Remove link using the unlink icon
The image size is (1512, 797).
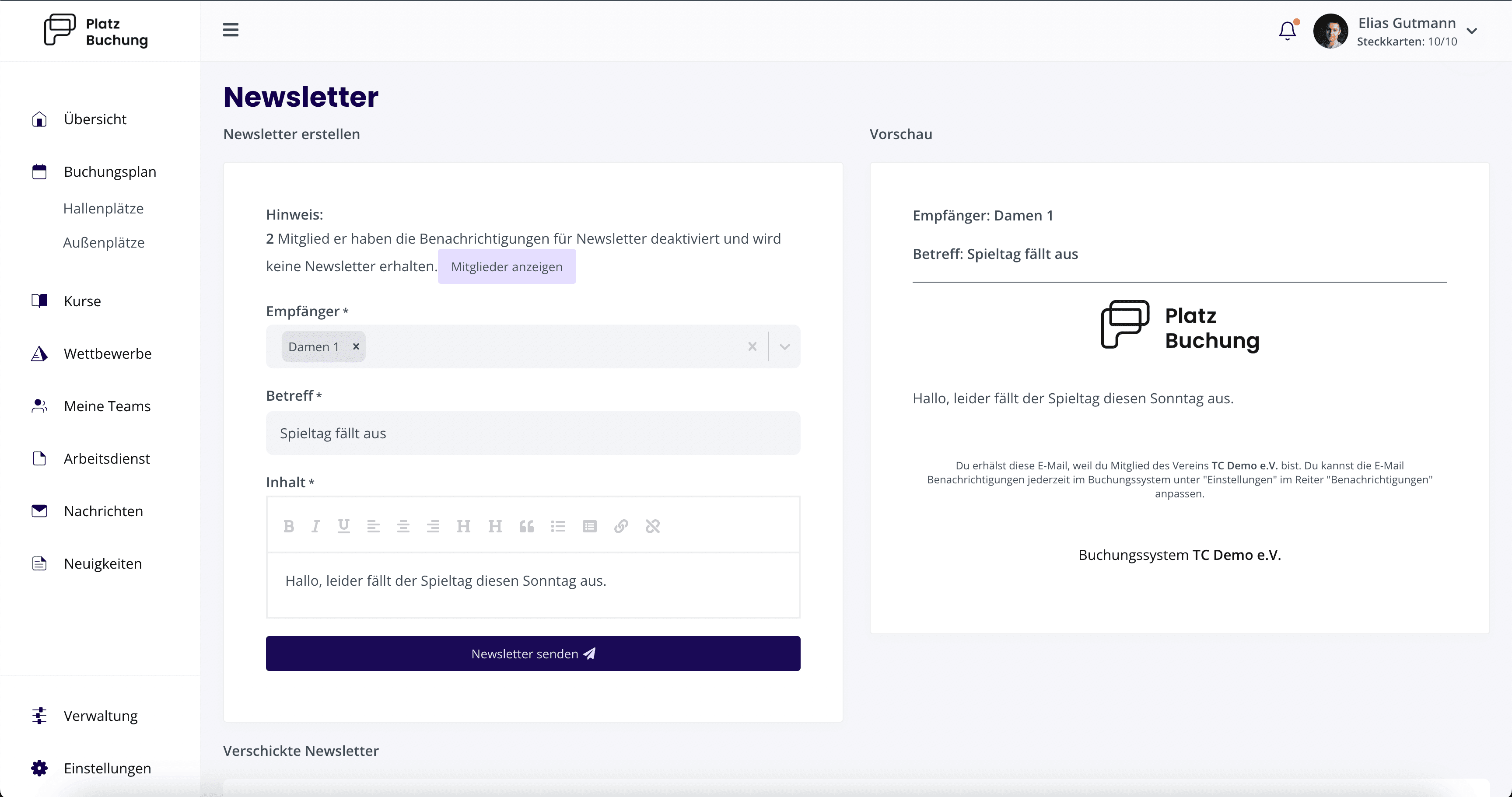tap(653, 526)
